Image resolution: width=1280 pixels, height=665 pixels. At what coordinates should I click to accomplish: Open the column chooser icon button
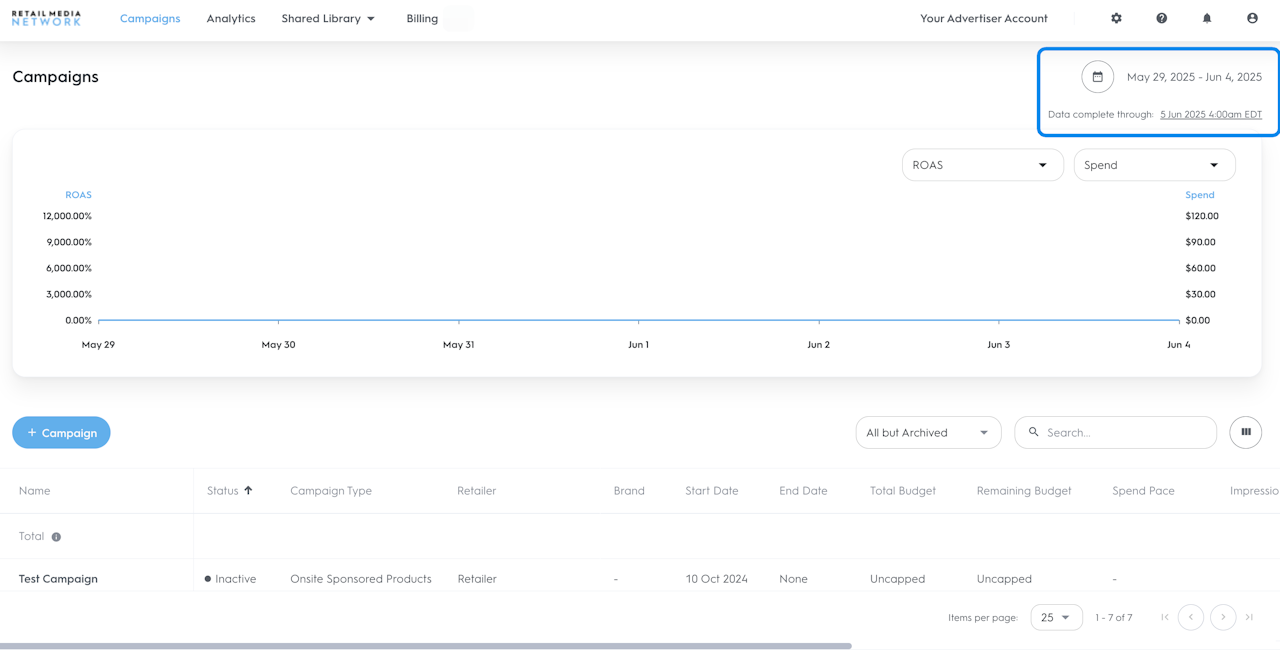click(1245, 432)
